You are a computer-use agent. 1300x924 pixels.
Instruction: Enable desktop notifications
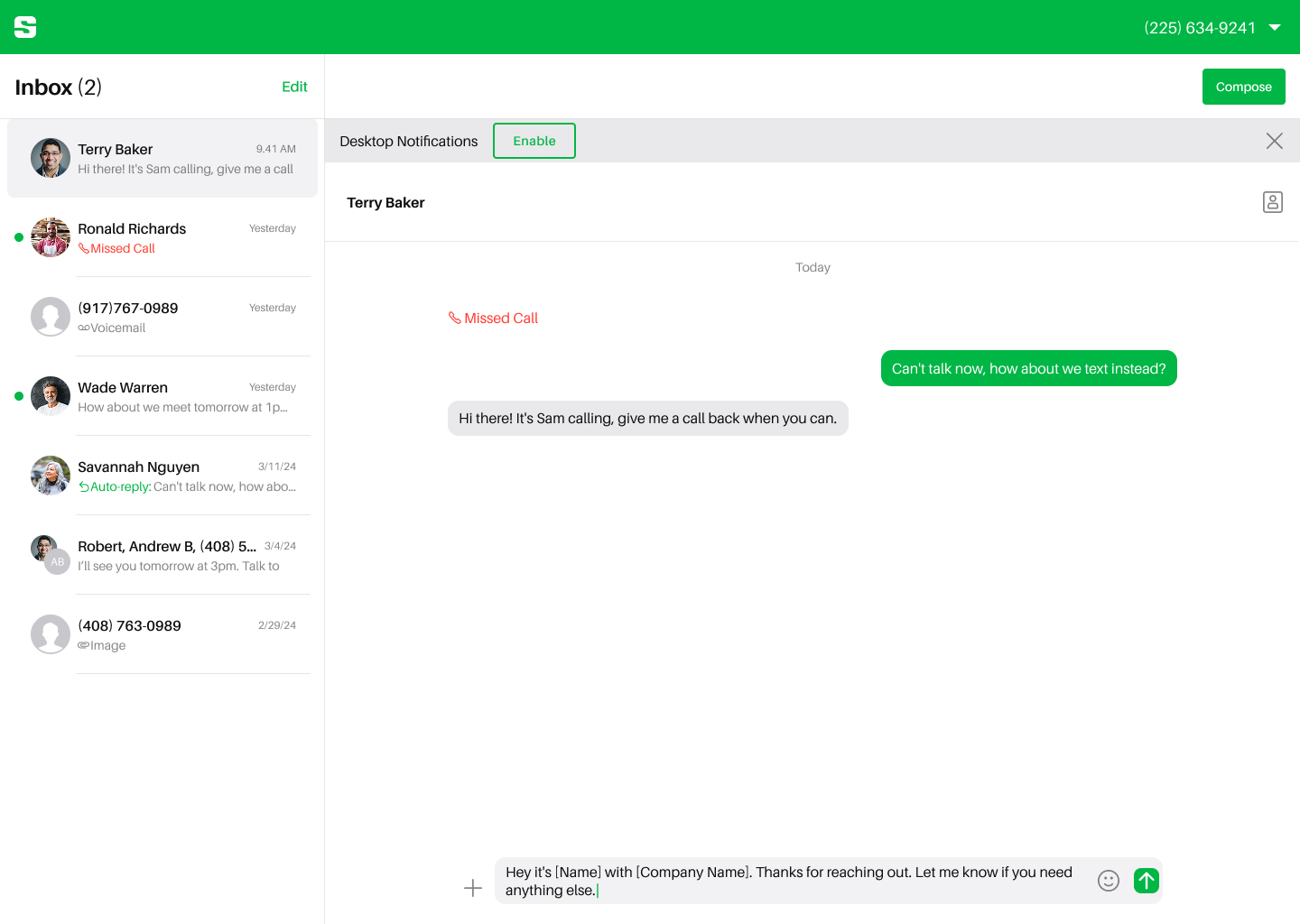coord(534,141)
